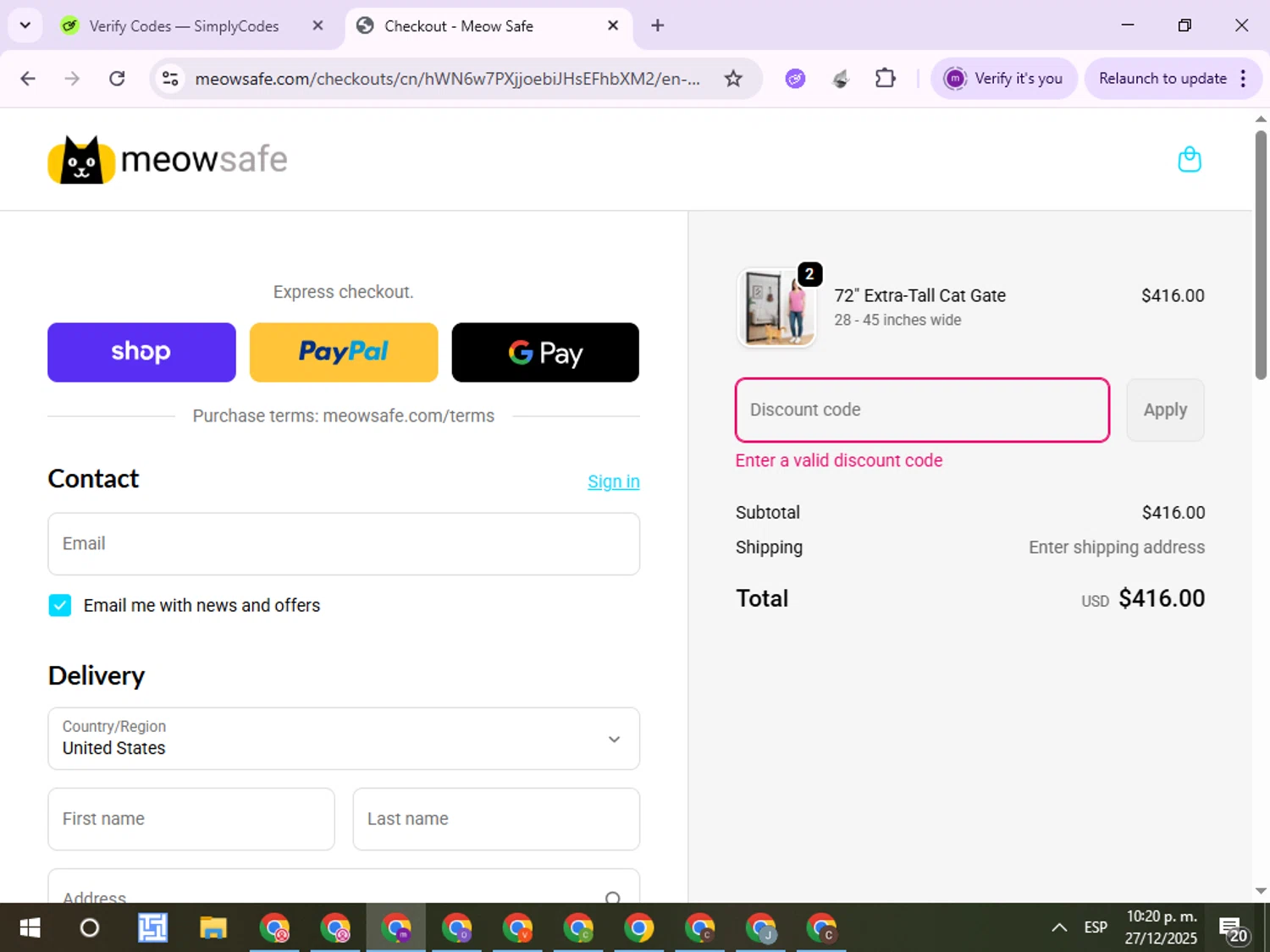The width and height of the screenshot is (1270, 952).
Task: Pay with Google Pay button
Action: [545, 352]
